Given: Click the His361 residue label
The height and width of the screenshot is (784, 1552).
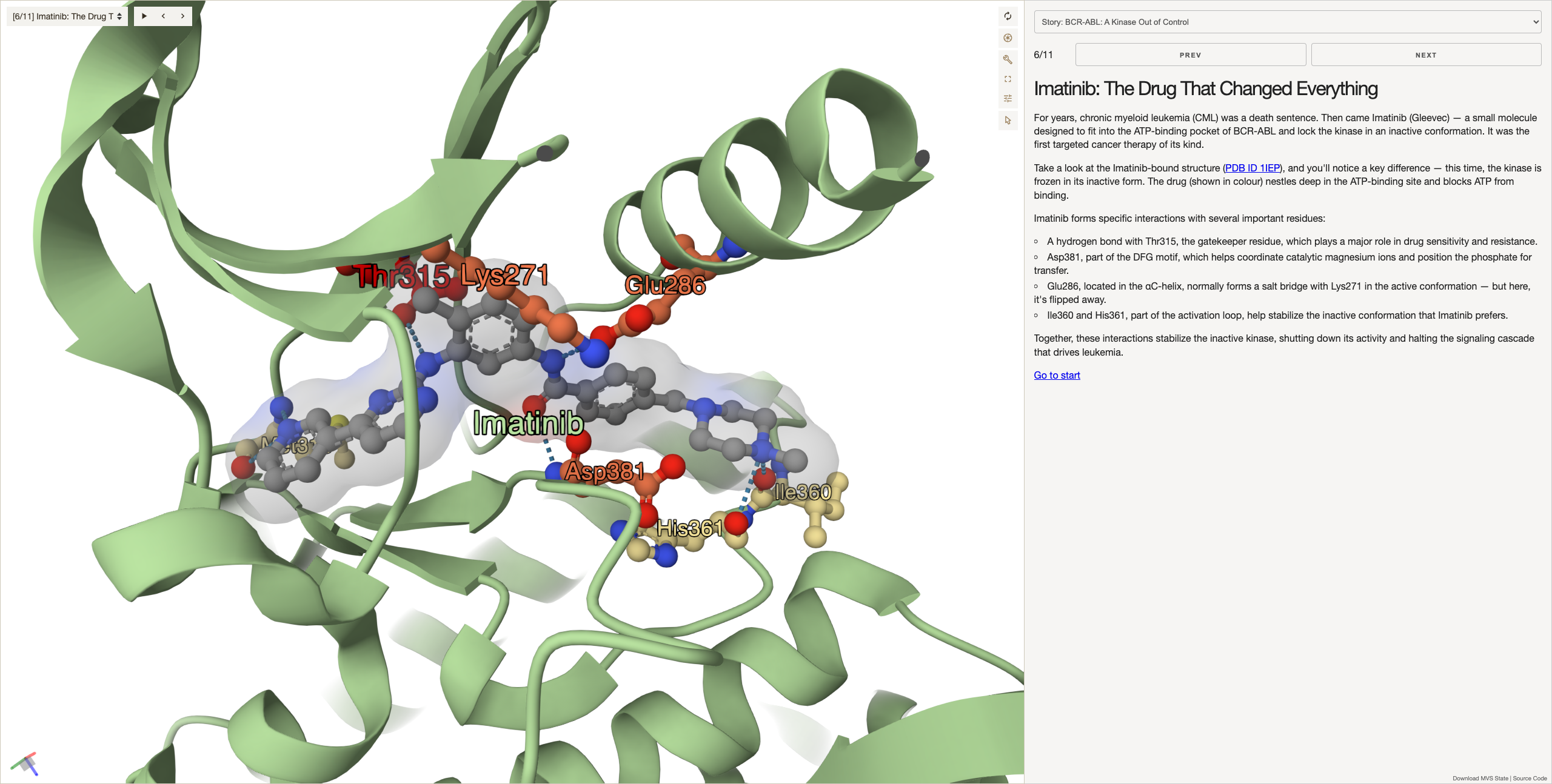Looking at the screenshot, I should 690,528.
